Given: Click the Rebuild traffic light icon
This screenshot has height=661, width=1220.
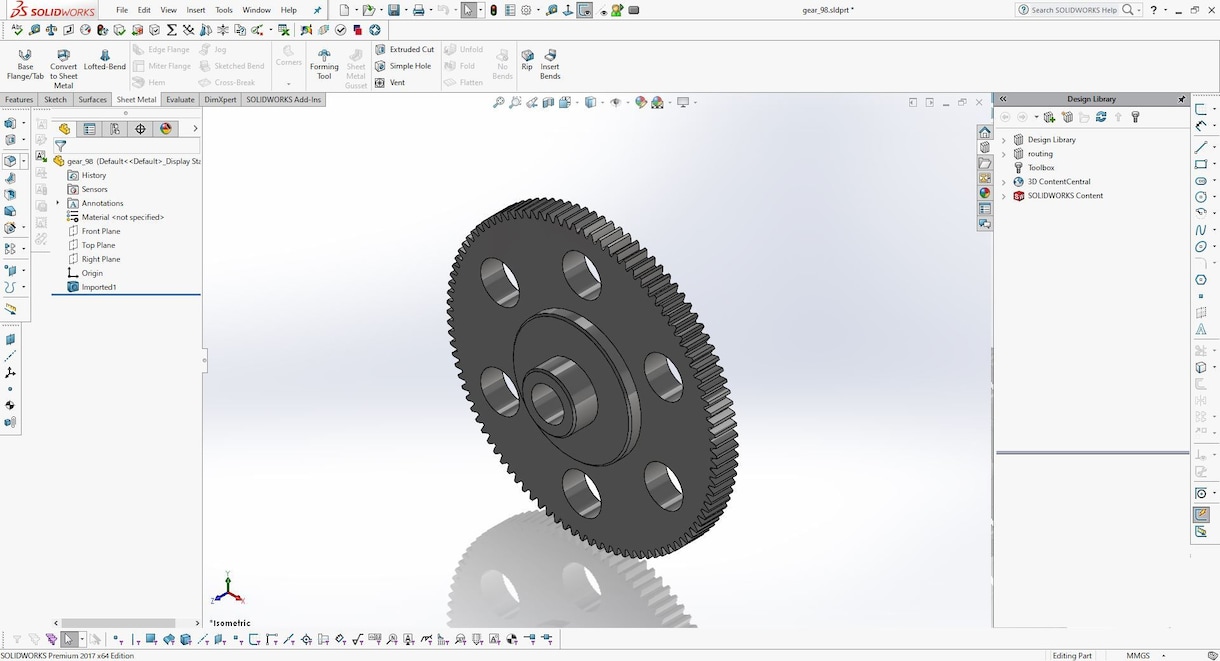Looking at the screenshot, I should coord(493,10).
